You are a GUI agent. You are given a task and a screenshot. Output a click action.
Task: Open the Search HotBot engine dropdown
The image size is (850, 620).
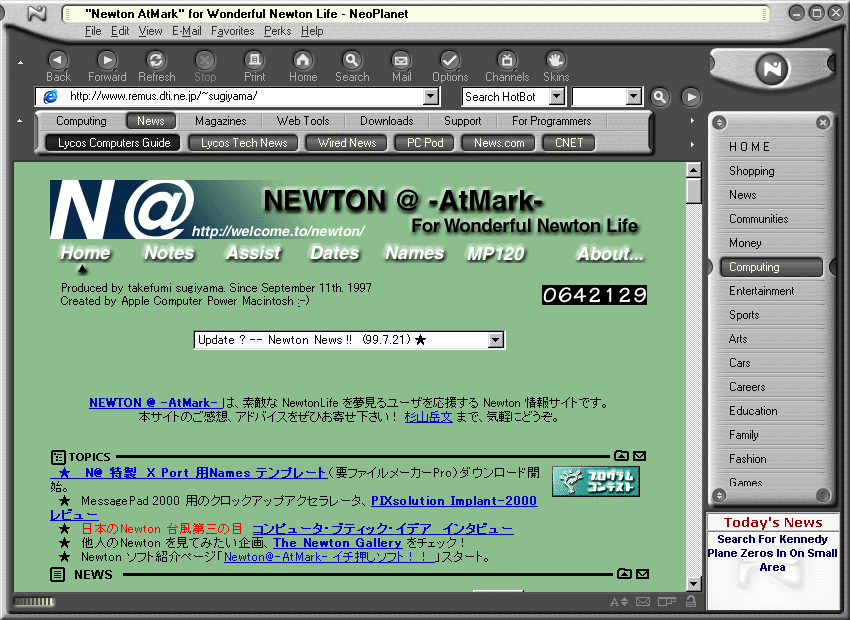point(556,96)
